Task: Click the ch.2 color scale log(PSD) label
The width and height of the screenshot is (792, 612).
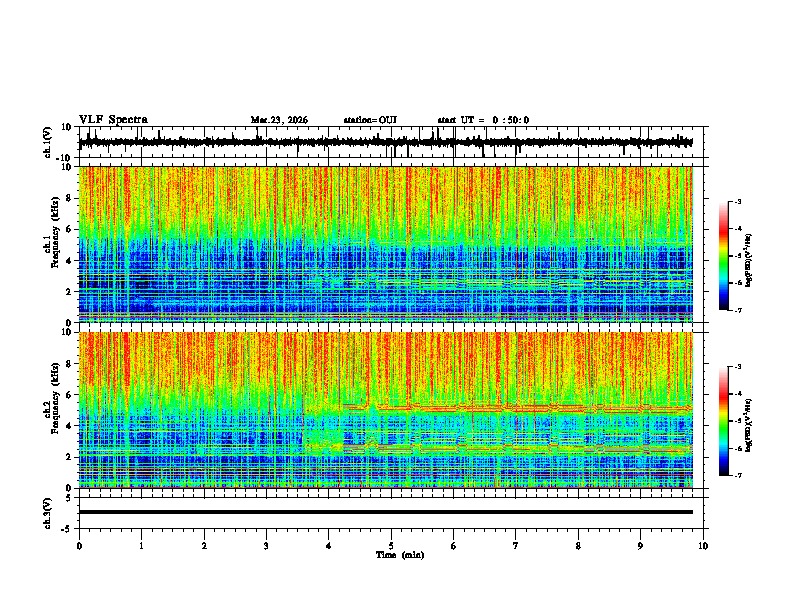Action: pyautogui.click(x=749, y=424)
